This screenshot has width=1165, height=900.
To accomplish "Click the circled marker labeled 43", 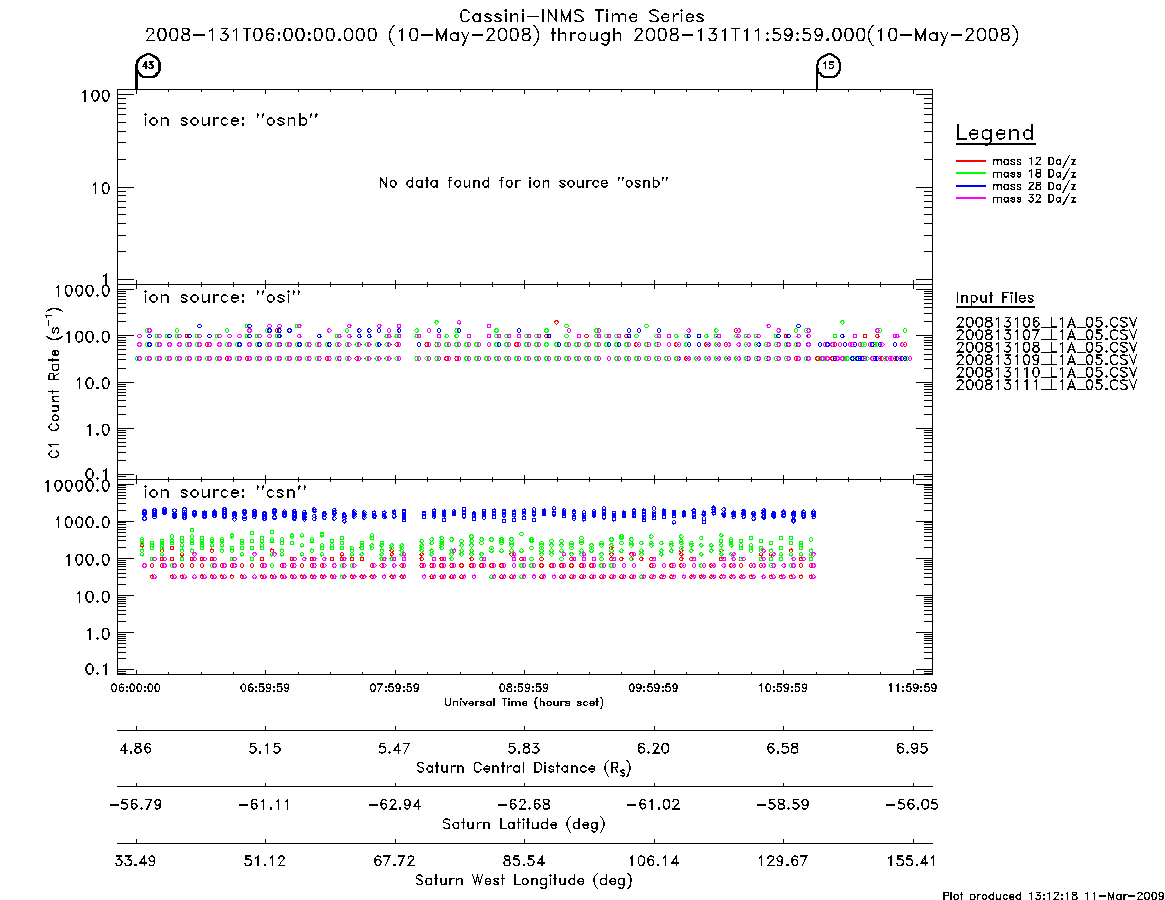I will (149, 66).
